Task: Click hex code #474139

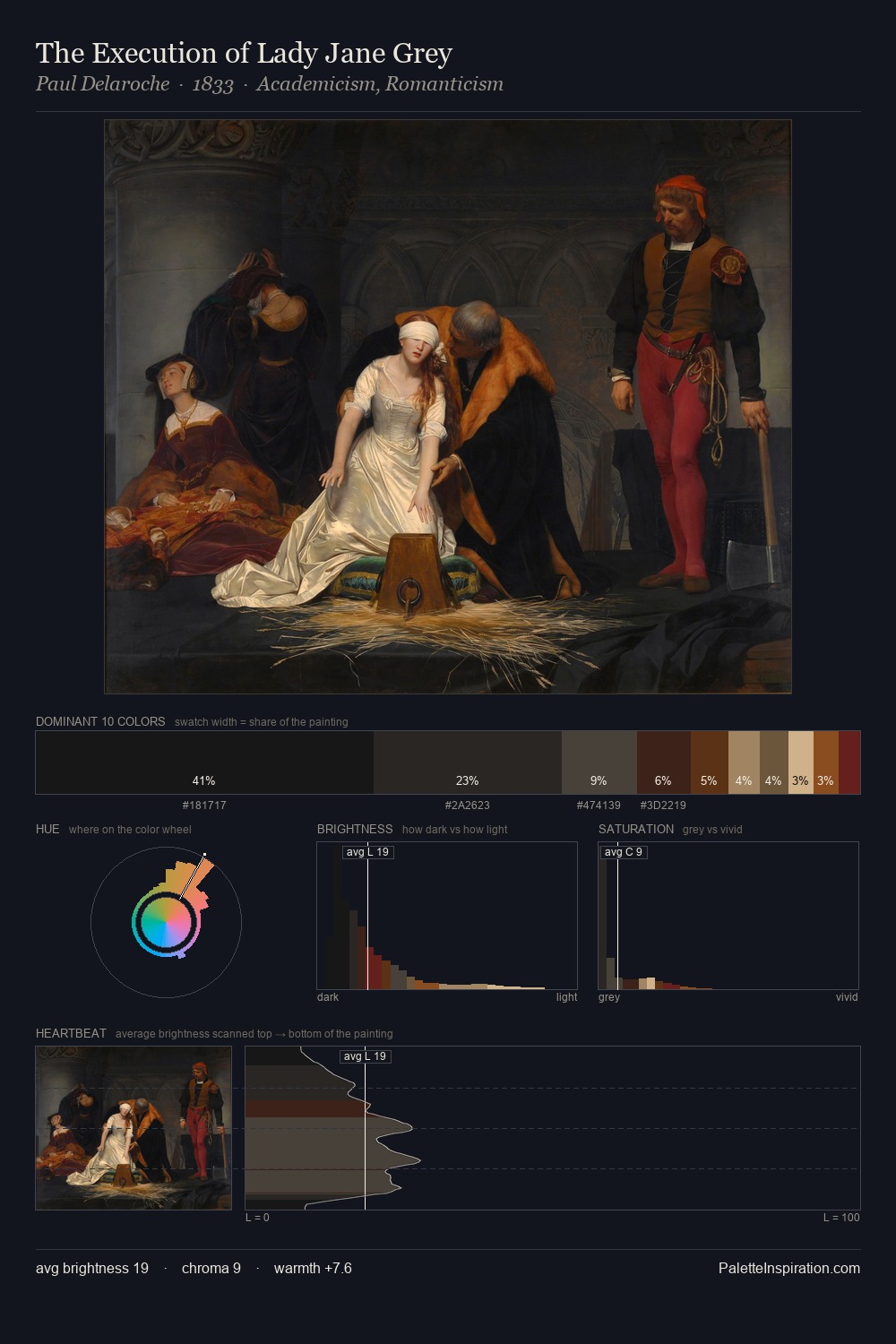Action: 599,806
